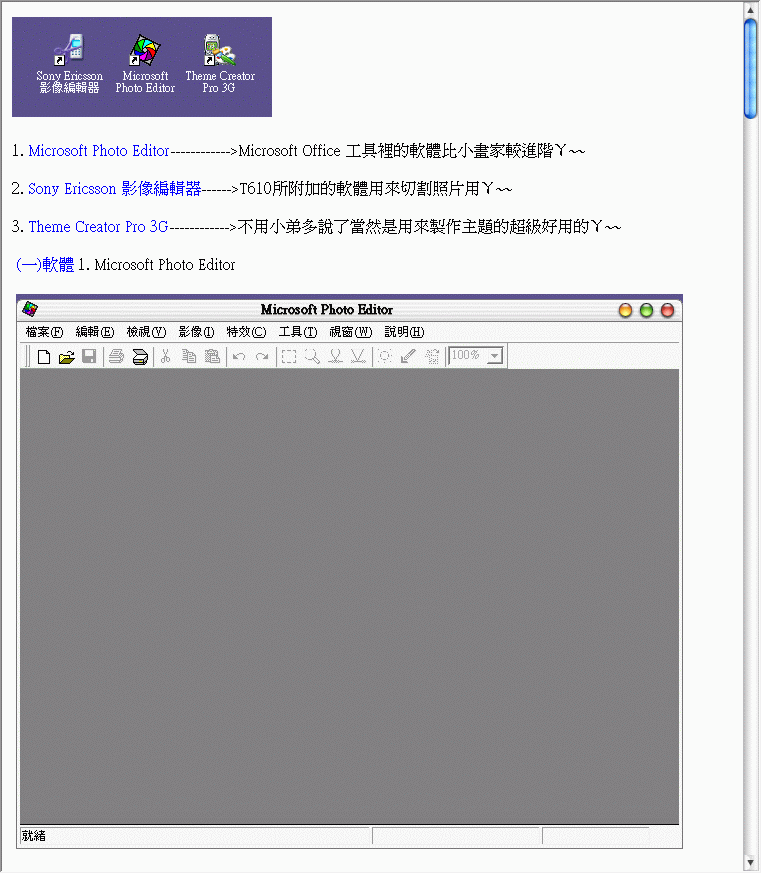This screenshot has height=873, width=761.
Task: Open a file with the folder icon
Action: (x=67, y=357)
